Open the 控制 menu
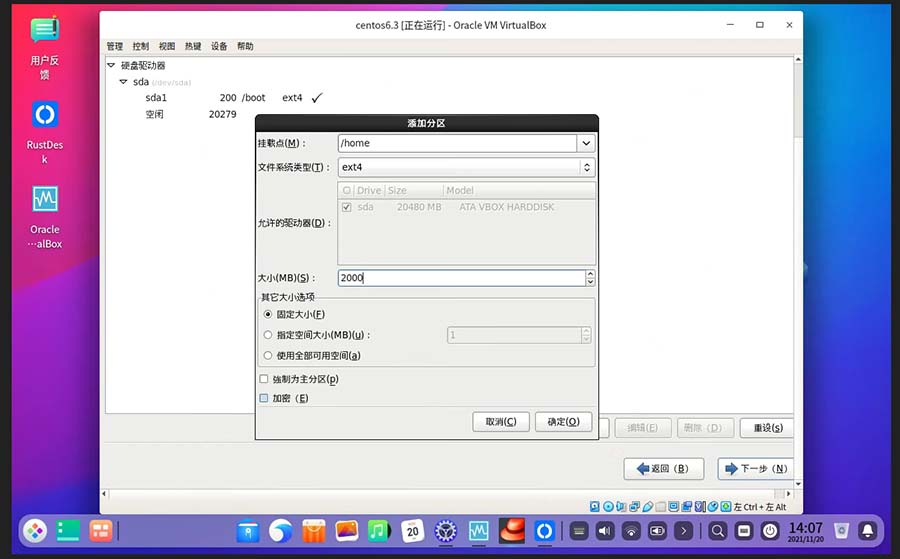 click(x=141, y=46)
